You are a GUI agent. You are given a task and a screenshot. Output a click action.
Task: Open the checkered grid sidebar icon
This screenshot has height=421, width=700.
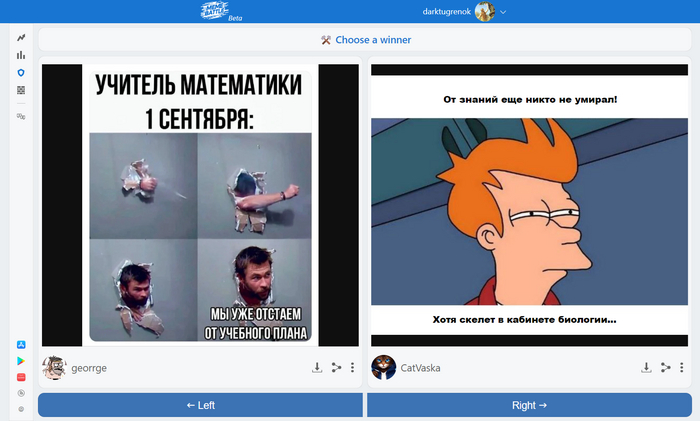[x=21, y=90]
